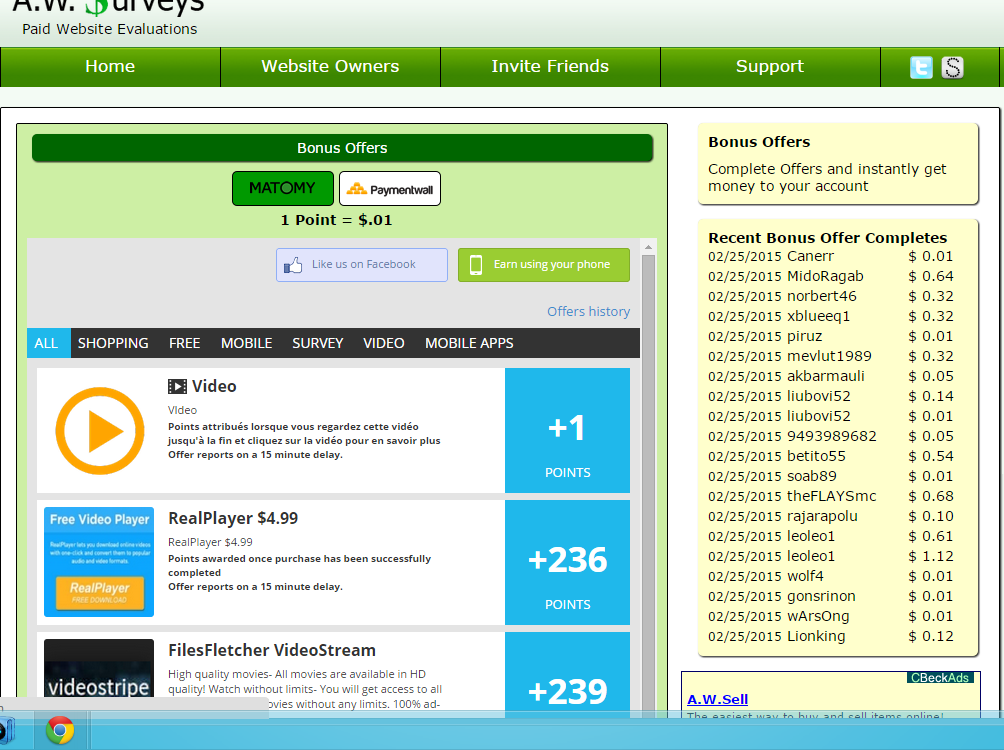Click the scroll up arrow of the offers list
The width and height of the screenshot is (1004, 750).
click(x=648, y=247)
